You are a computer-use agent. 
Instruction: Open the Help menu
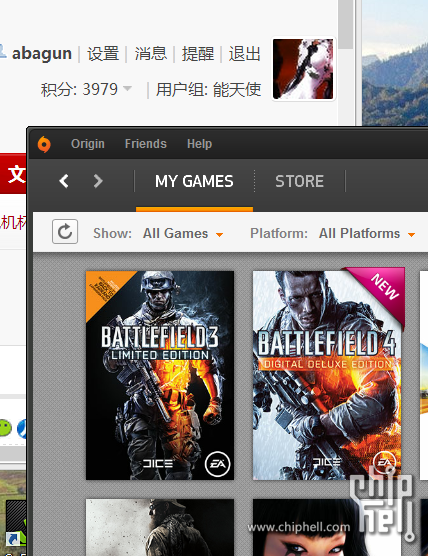[x=199, y=144]
